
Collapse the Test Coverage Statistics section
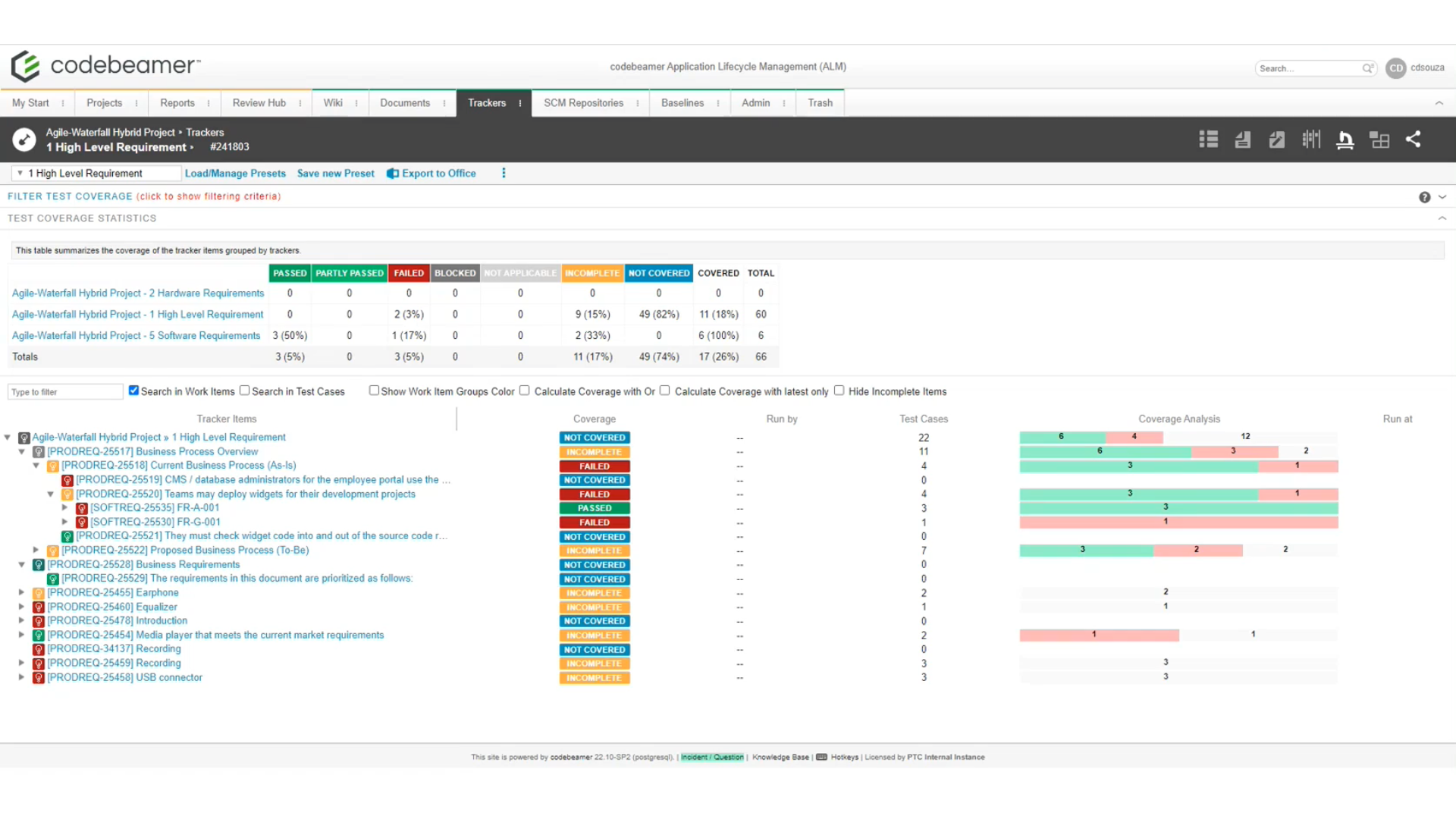point(1442,218)
